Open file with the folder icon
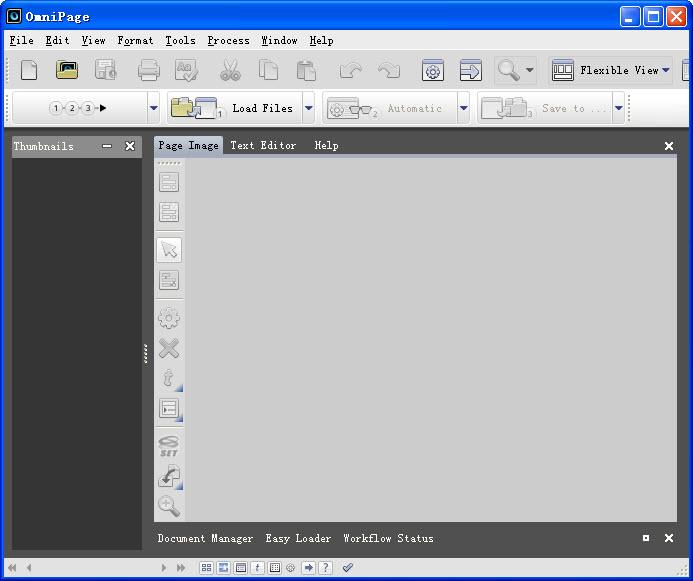The width and height of the screenshot is (693, 581). (x=67, y=70)
